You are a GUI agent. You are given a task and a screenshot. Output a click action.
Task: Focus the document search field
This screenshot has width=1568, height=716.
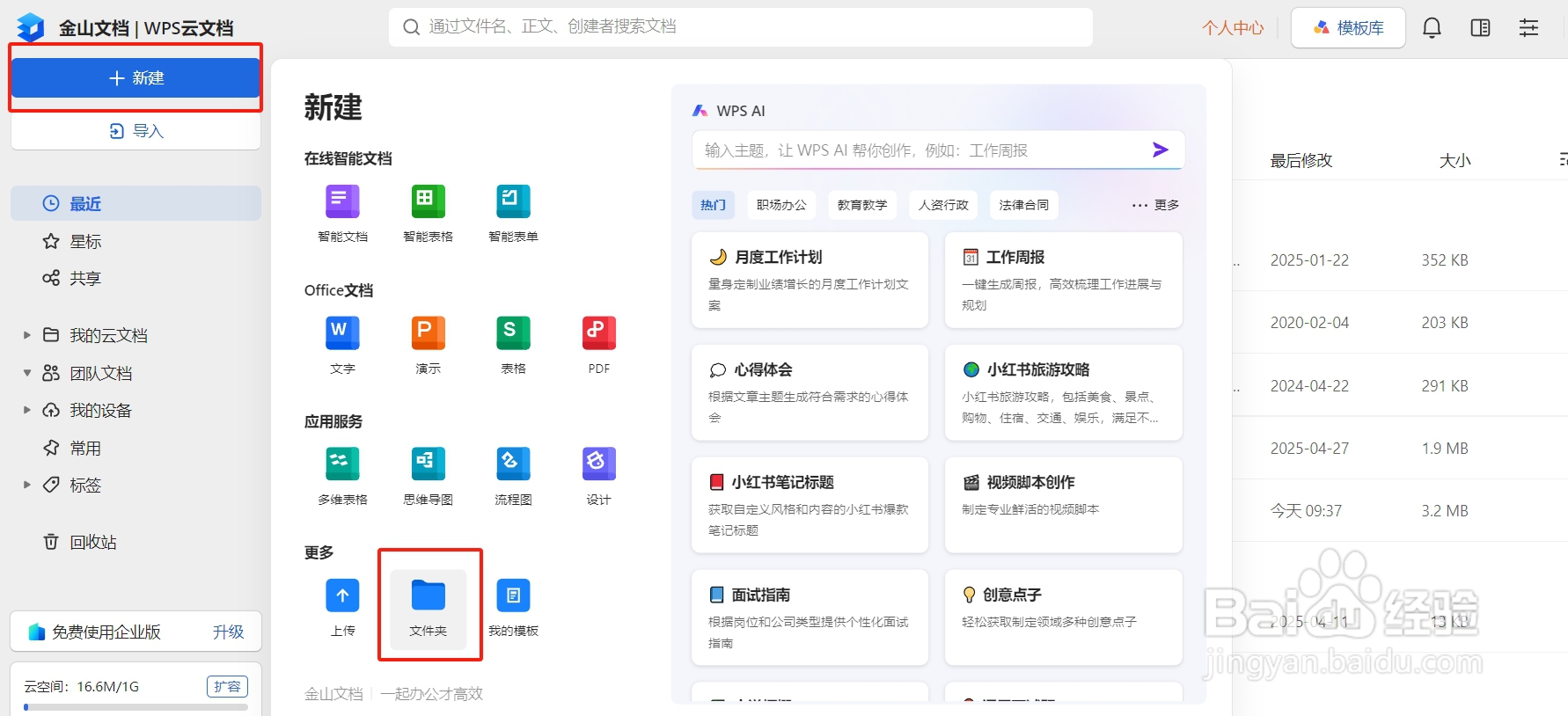point(741,27)
